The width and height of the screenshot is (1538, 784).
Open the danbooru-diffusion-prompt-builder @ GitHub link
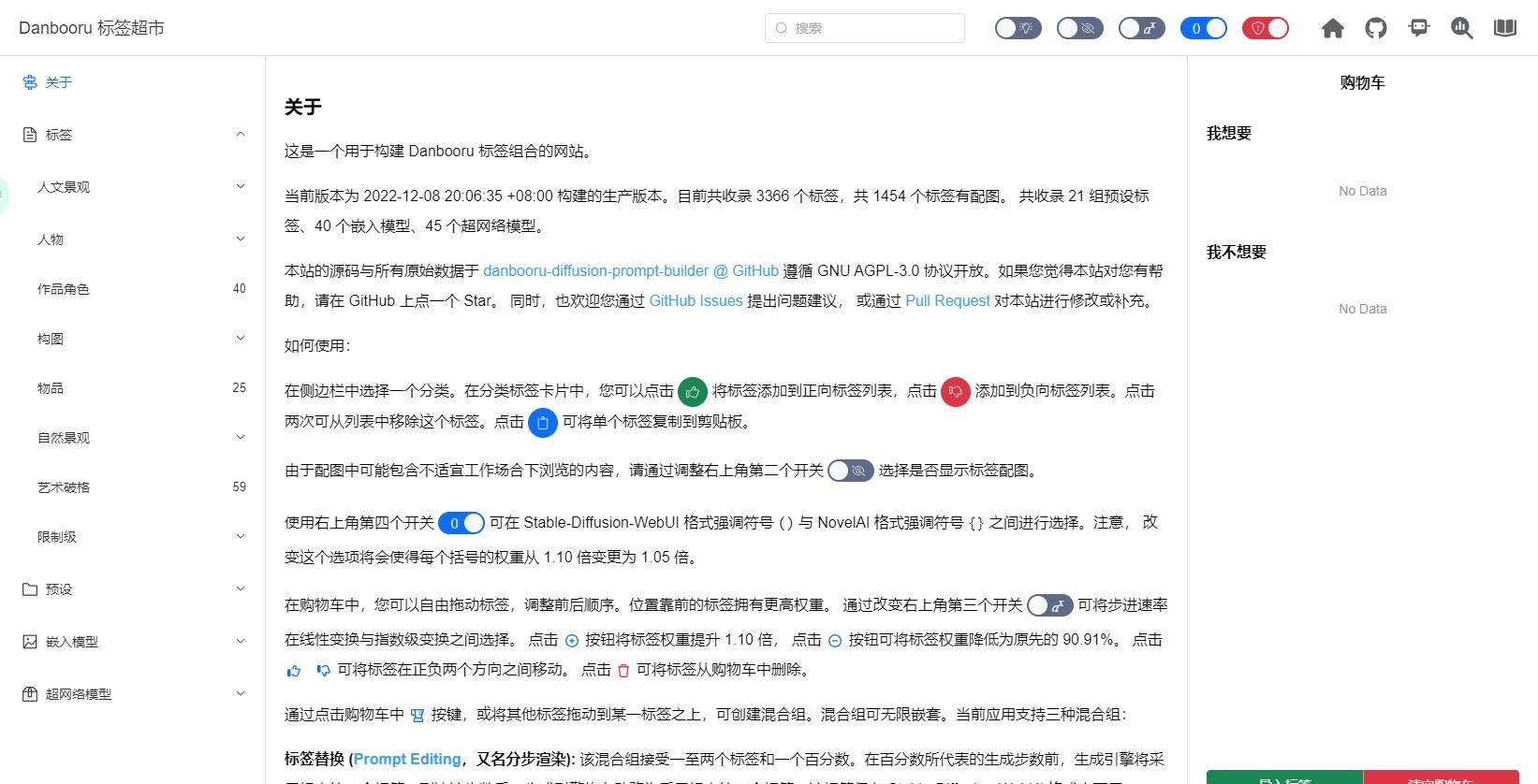631,271
